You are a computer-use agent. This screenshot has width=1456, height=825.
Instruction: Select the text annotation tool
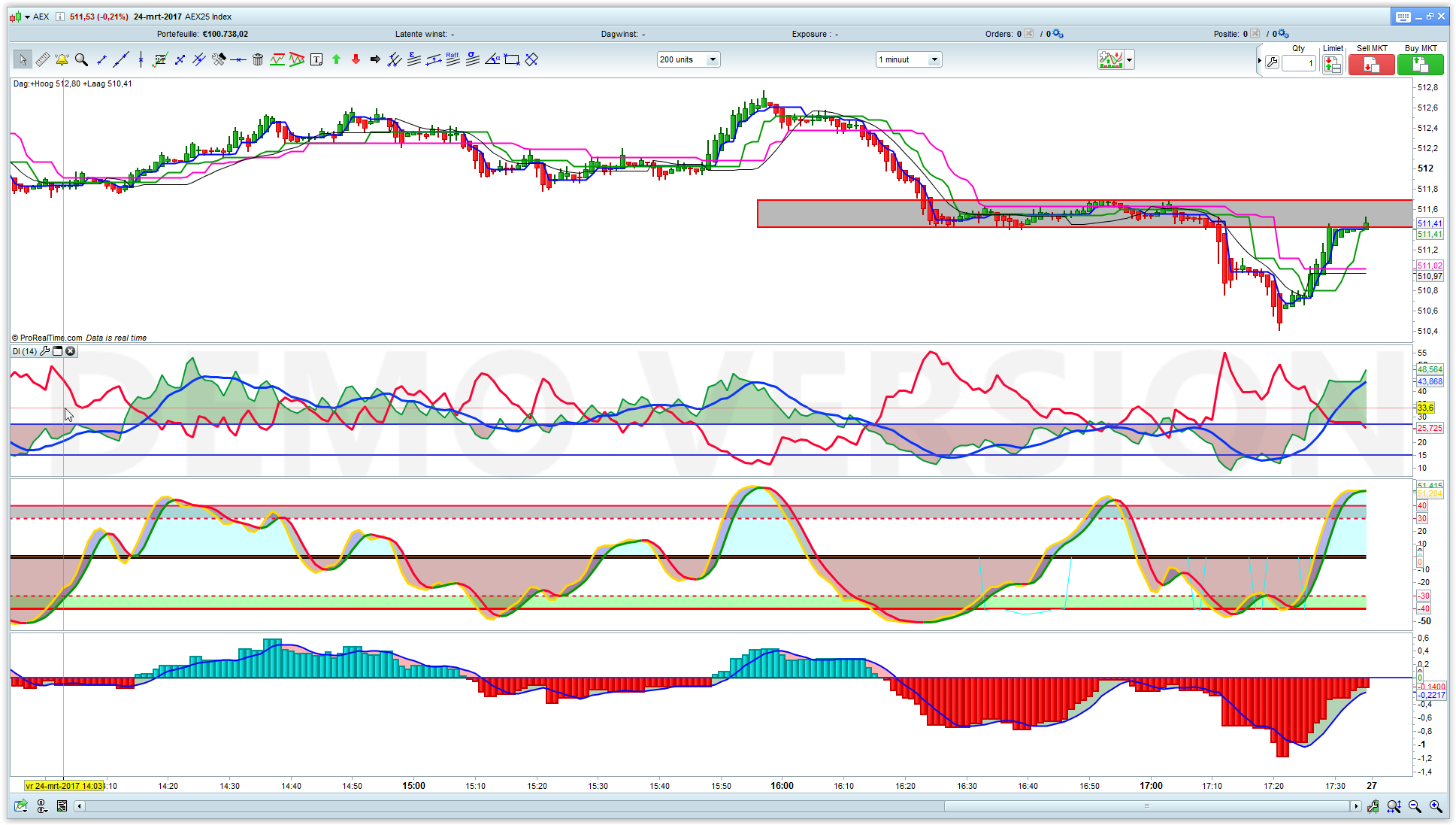(316, 59)
